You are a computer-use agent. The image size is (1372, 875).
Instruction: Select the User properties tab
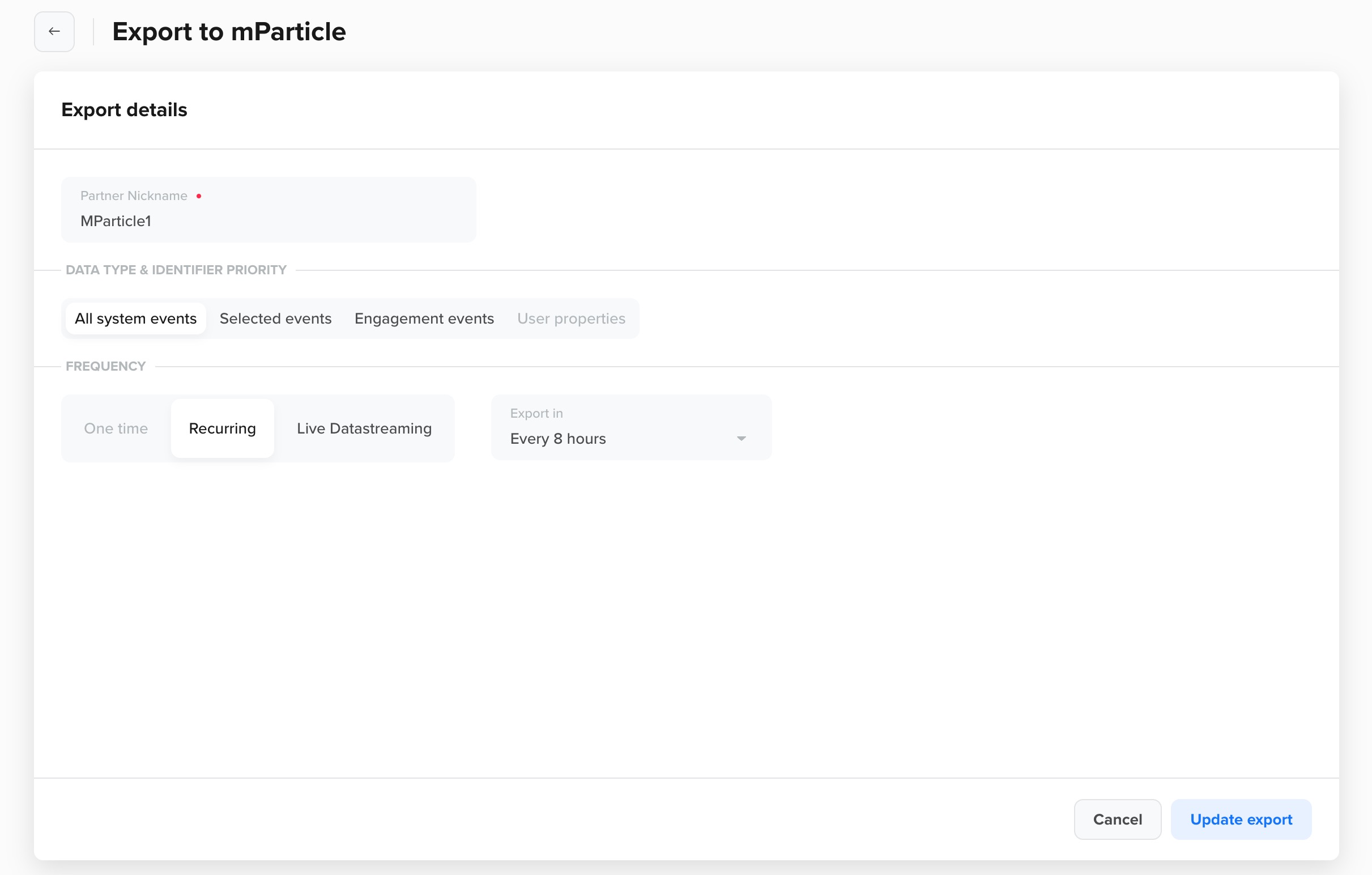click(x=571, y=318)
